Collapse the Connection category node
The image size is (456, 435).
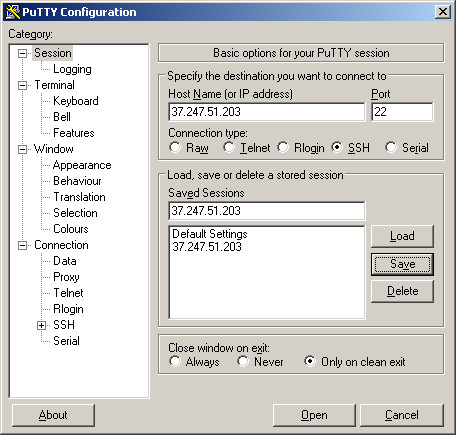tap(22, 245)
